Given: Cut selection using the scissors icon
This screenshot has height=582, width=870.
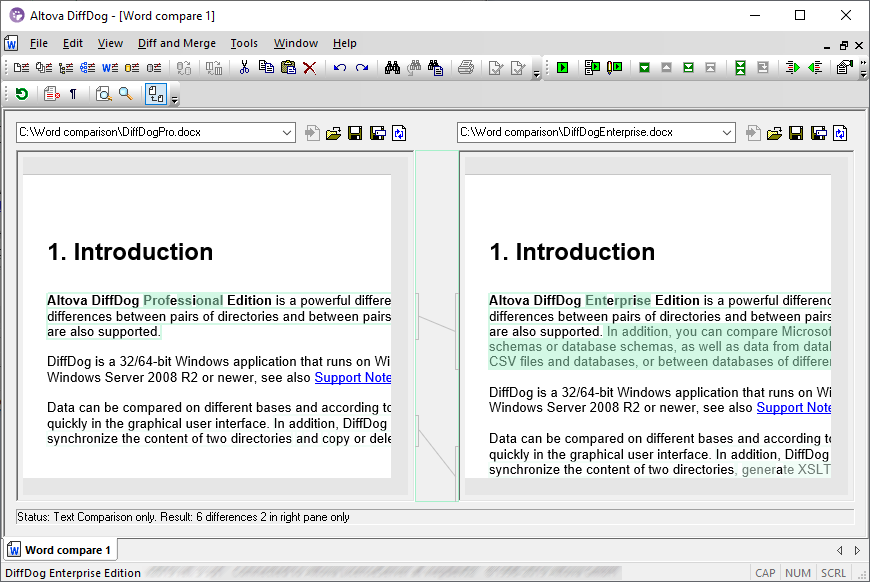Looking at the screenshot, I should coord(243,67).
